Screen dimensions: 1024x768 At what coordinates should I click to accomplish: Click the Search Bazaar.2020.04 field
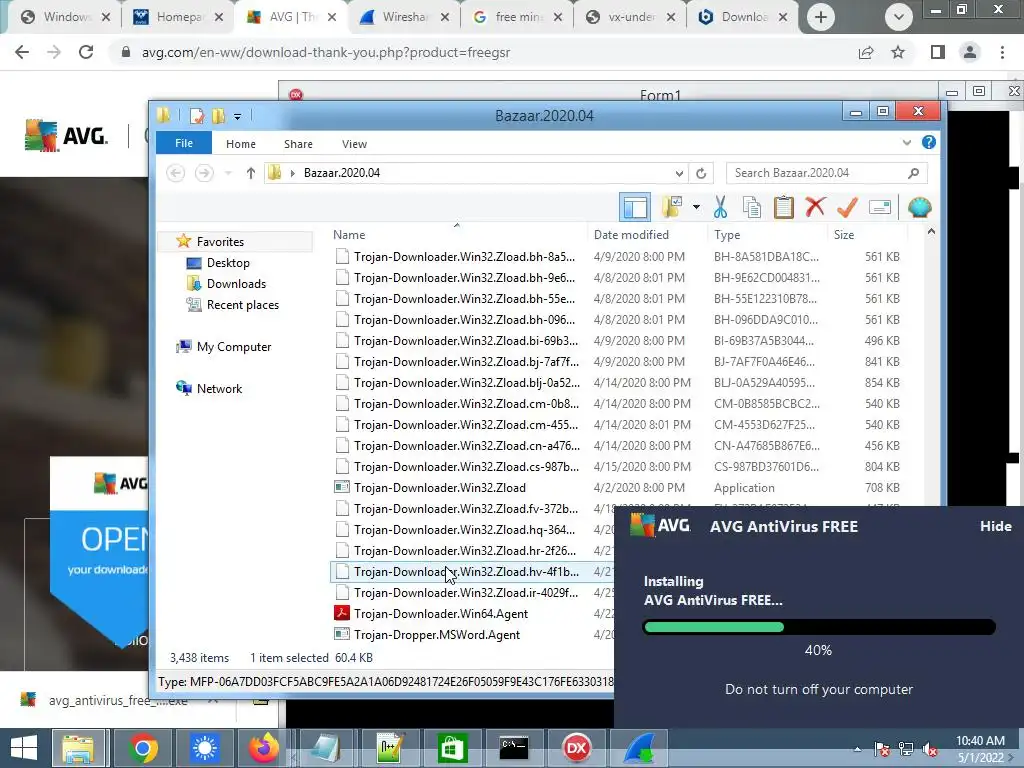point(826,173)
